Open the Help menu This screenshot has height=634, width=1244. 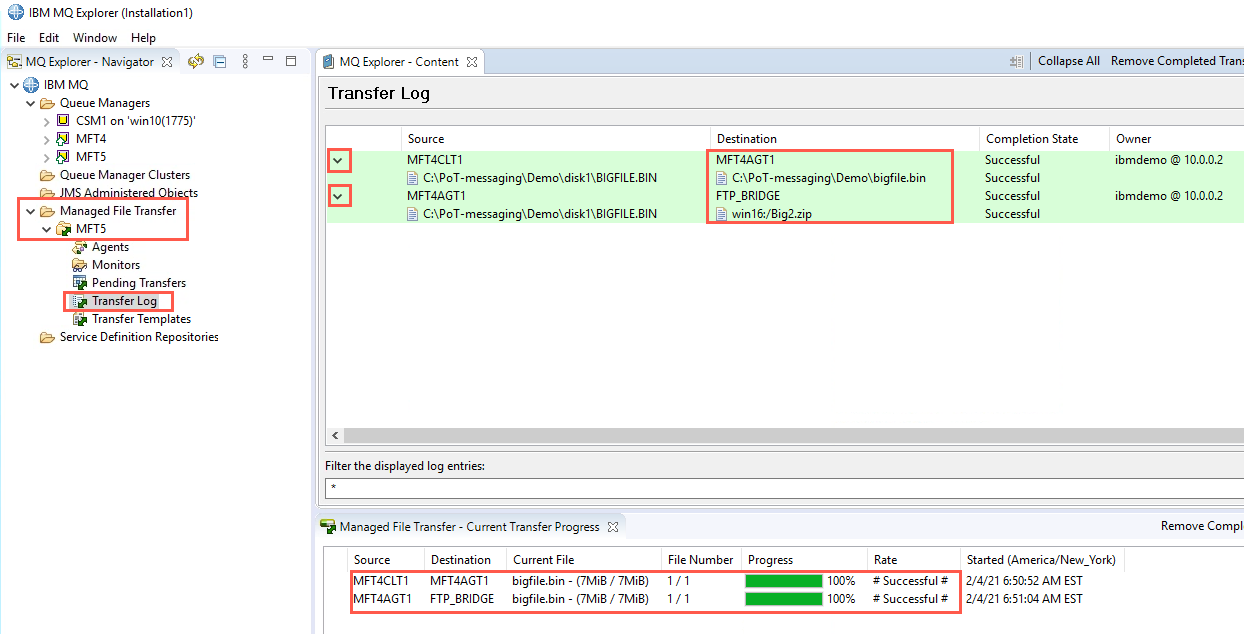(143, 37)
